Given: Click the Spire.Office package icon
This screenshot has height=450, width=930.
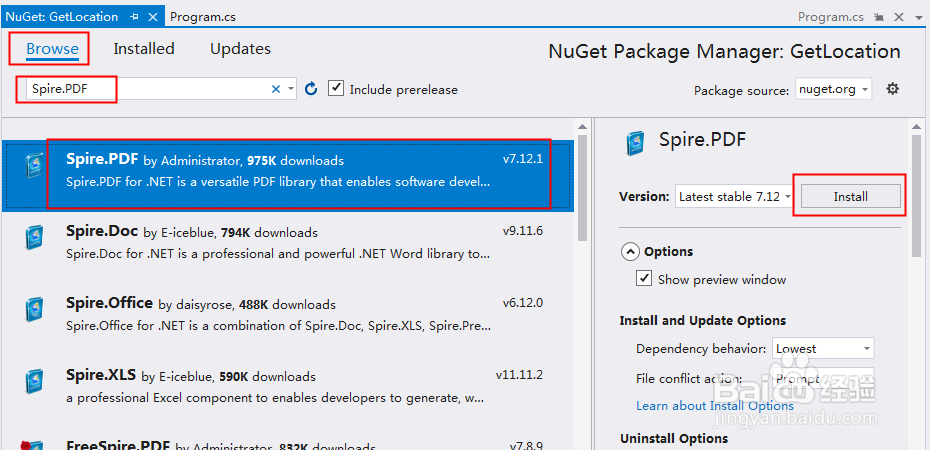Looking at the screenshot, I should [x=34, y=309].
